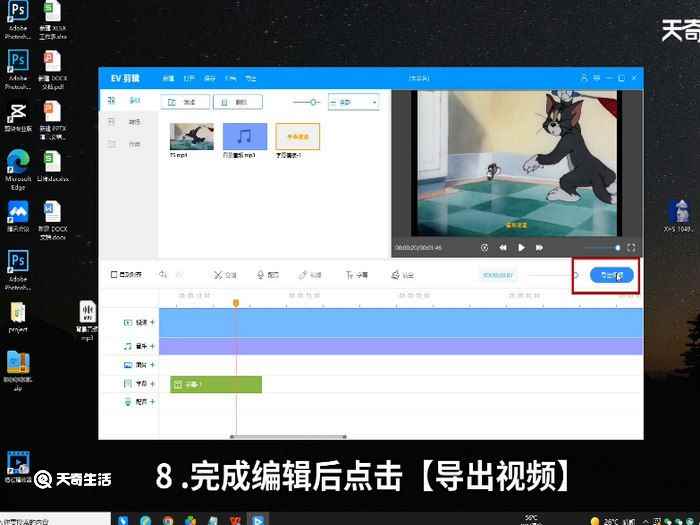Add to the video track with plus
Screen dimensions: 700x525
[x=152, y=322]
